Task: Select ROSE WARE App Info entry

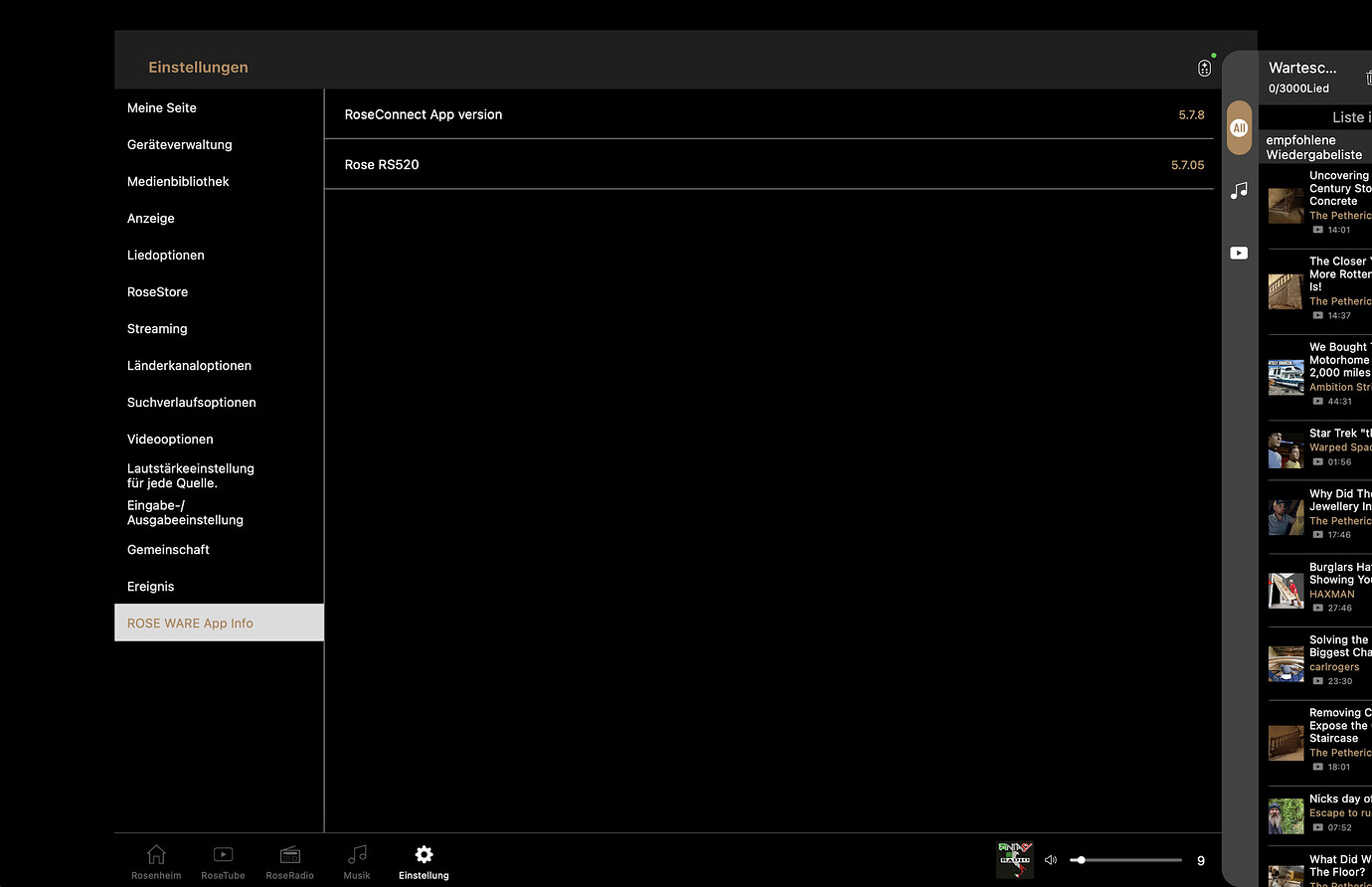Action: coord(219,622)
